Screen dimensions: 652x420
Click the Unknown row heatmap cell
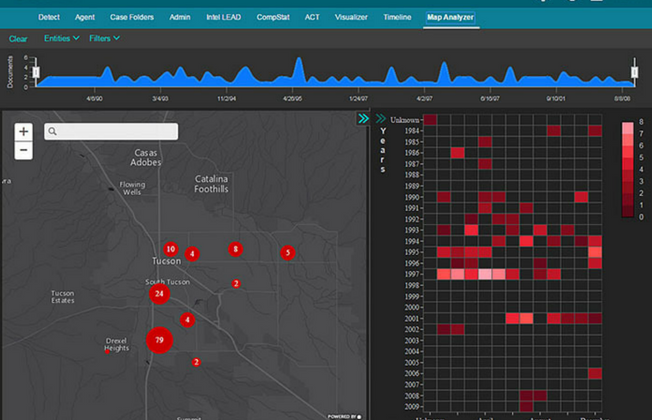pos(430,120)
